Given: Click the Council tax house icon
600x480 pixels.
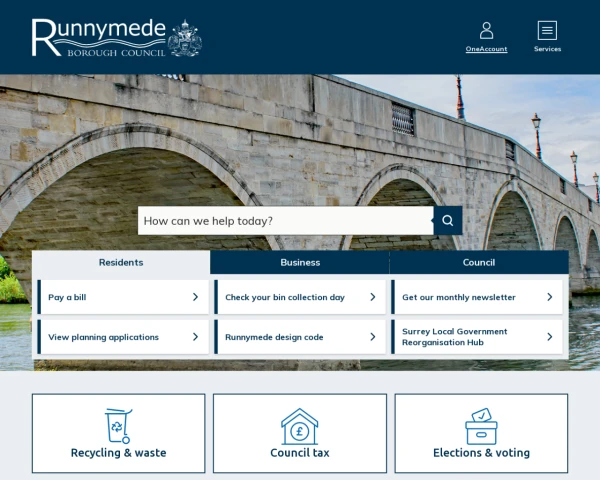Looking at the screenshot, I should coord(300,426).
